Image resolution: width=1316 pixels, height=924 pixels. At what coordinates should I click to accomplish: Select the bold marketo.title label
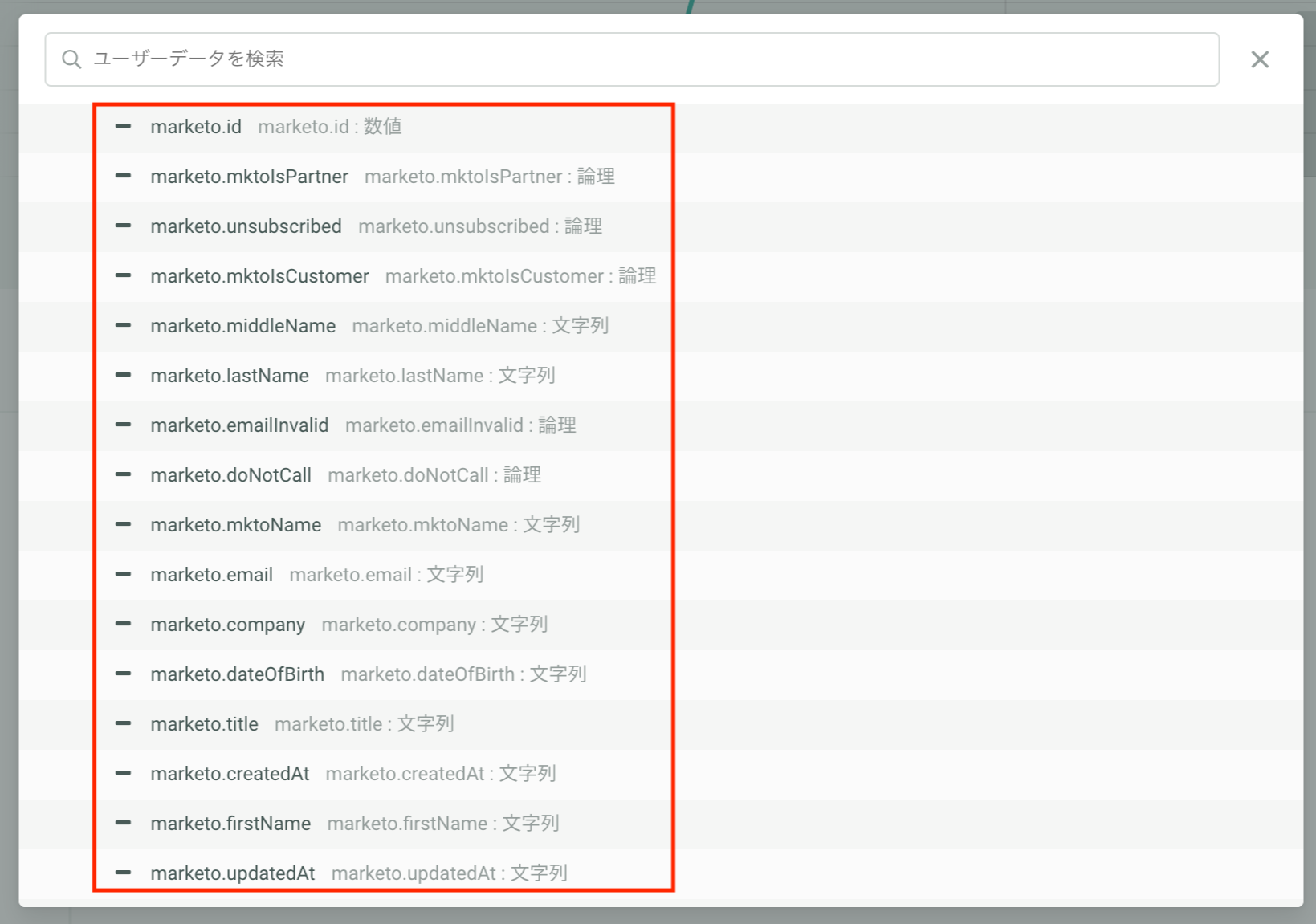click(x=205, y=724)
